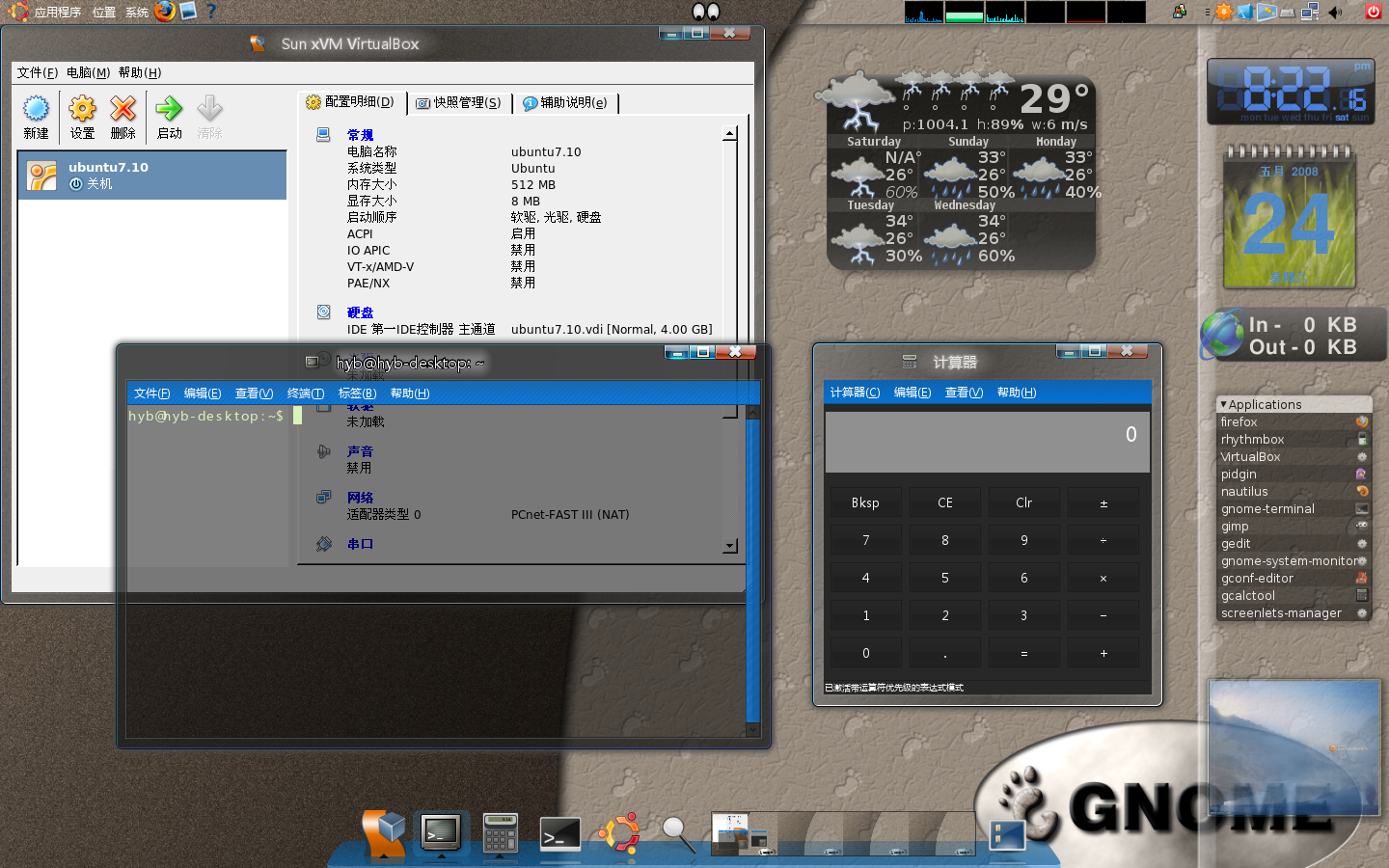The image size is (1389, 868).
Task: Select the ubuntu7.10 virtual machine entry
Action: click(x=152, y=175)
